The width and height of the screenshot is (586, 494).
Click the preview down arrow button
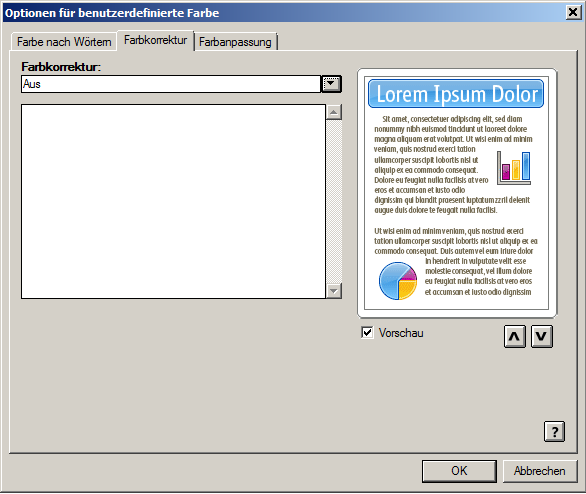click(542, 336)
